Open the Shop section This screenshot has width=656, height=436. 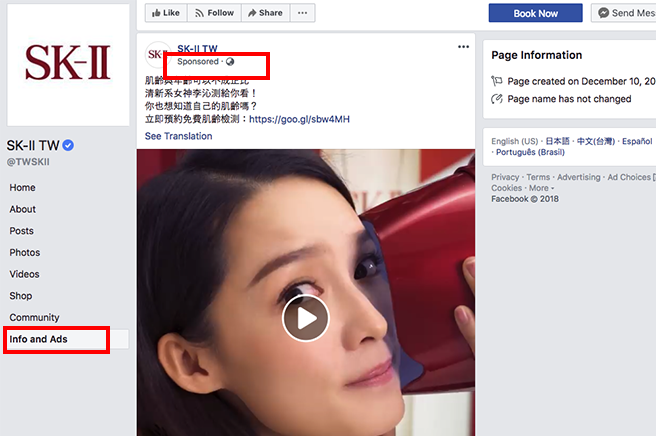pyautogui.click(x=20, y=296)
